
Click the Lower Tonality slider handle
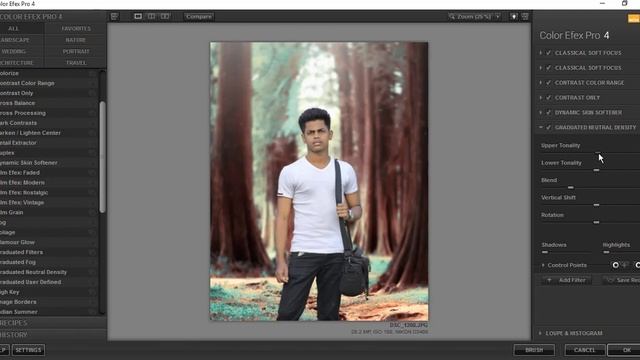pyautogui.click(x=596, y=170)
